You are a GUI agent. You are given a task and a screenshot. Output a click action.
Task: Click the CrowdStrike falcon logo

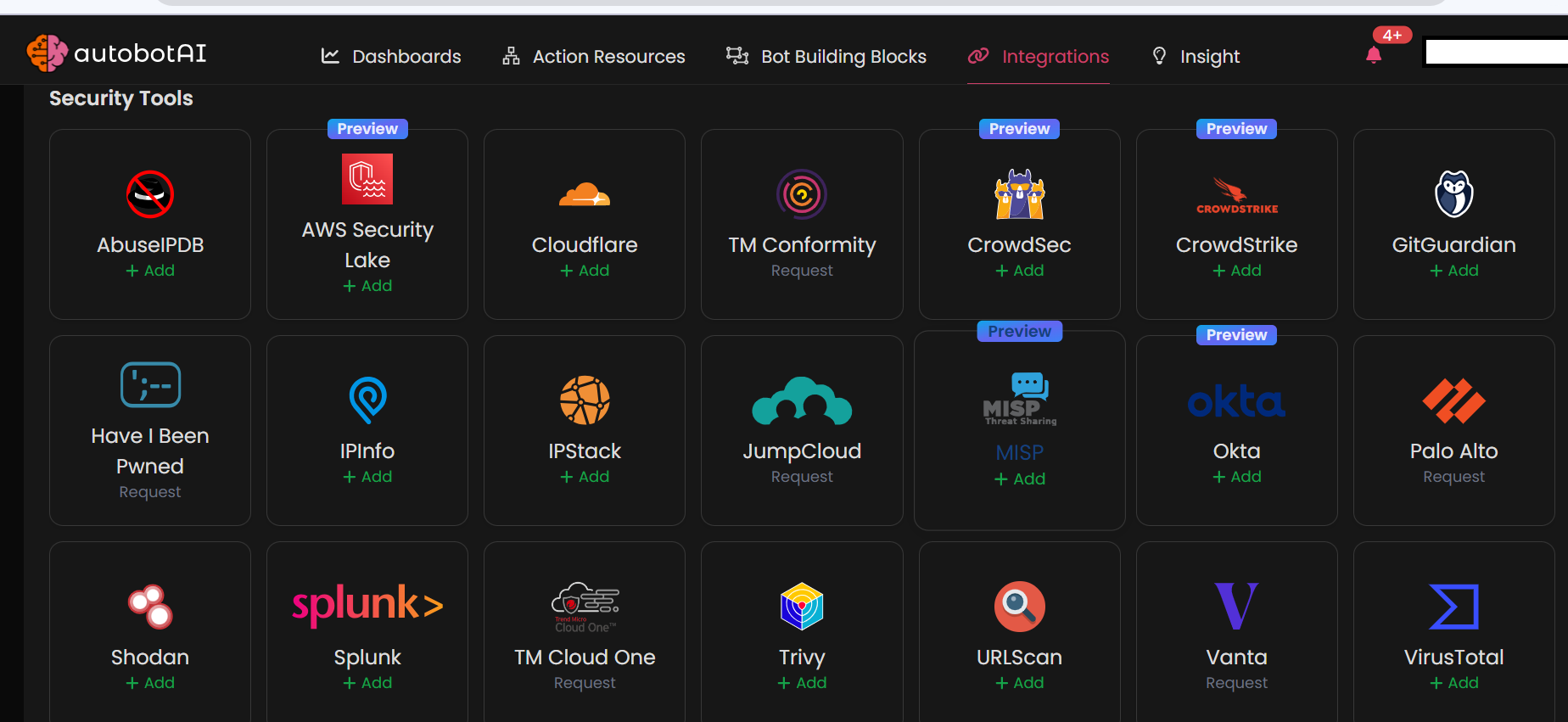point(1237,195)
